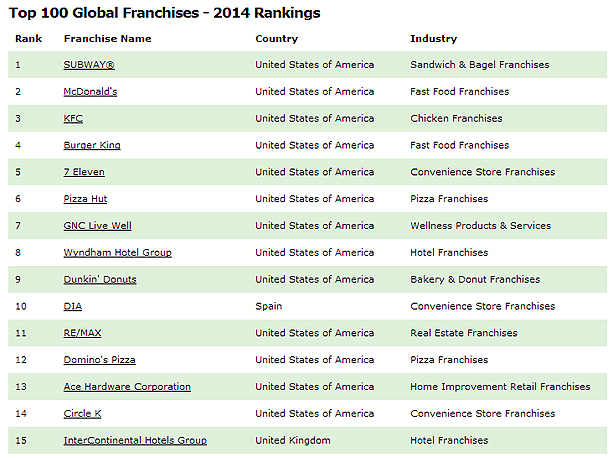The width and height of the screenshot is (616, 458).
Task: Open the RE/MAX franchise link
Action: pos(82,333)
